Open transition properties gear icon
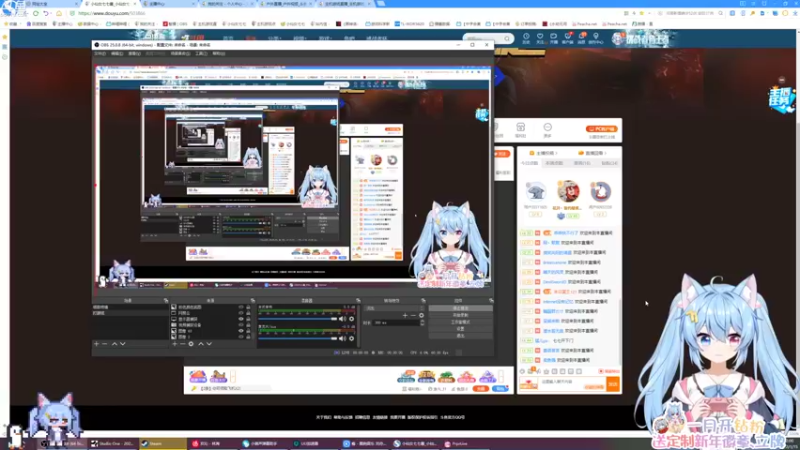800x450 pixels. click(421, 315)
